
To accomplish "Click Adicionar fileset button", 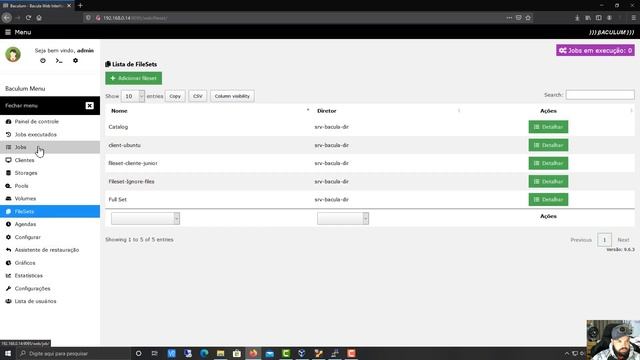I will coord(133,78).
